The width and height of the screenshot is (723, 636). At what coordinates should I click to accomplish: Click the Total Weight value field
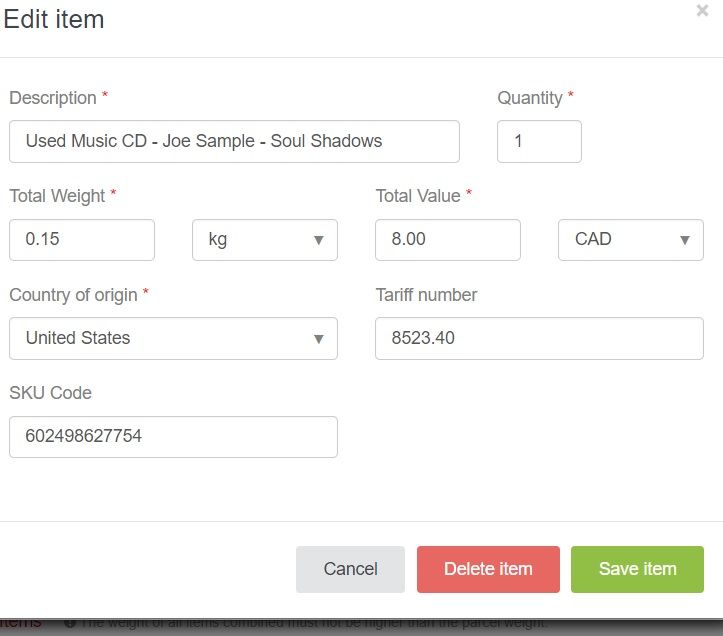coord(82,240)
